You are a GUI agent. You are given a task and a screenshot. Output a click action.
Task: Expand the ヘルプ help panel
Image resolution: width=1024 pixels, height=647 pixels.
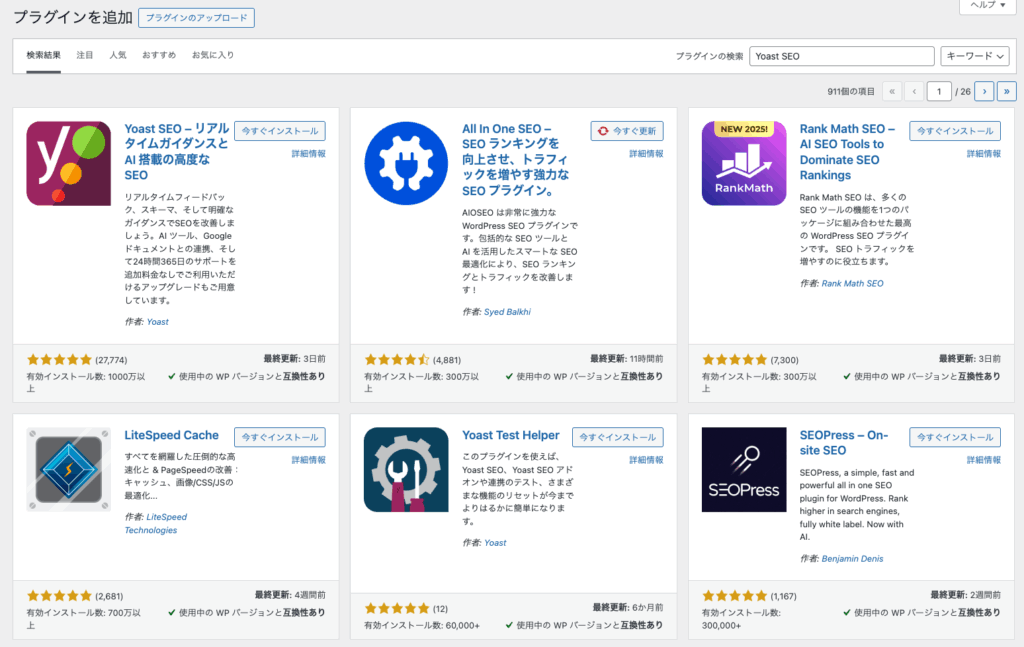(x=989, y=6)
